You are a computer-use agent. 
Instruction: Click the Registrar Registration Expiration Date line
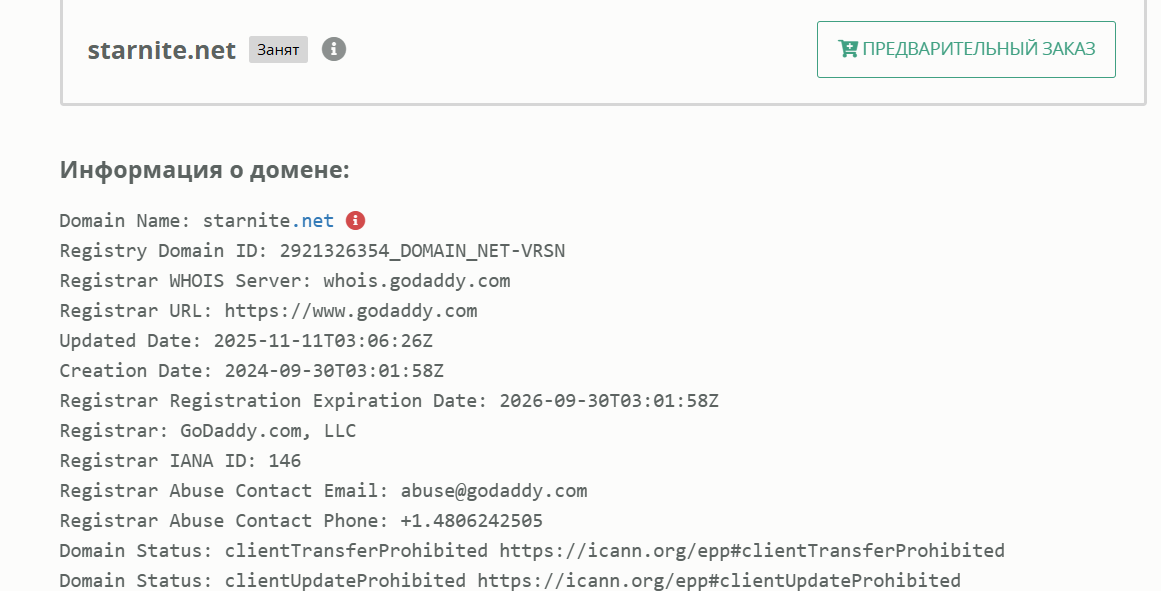click(389, 401)
